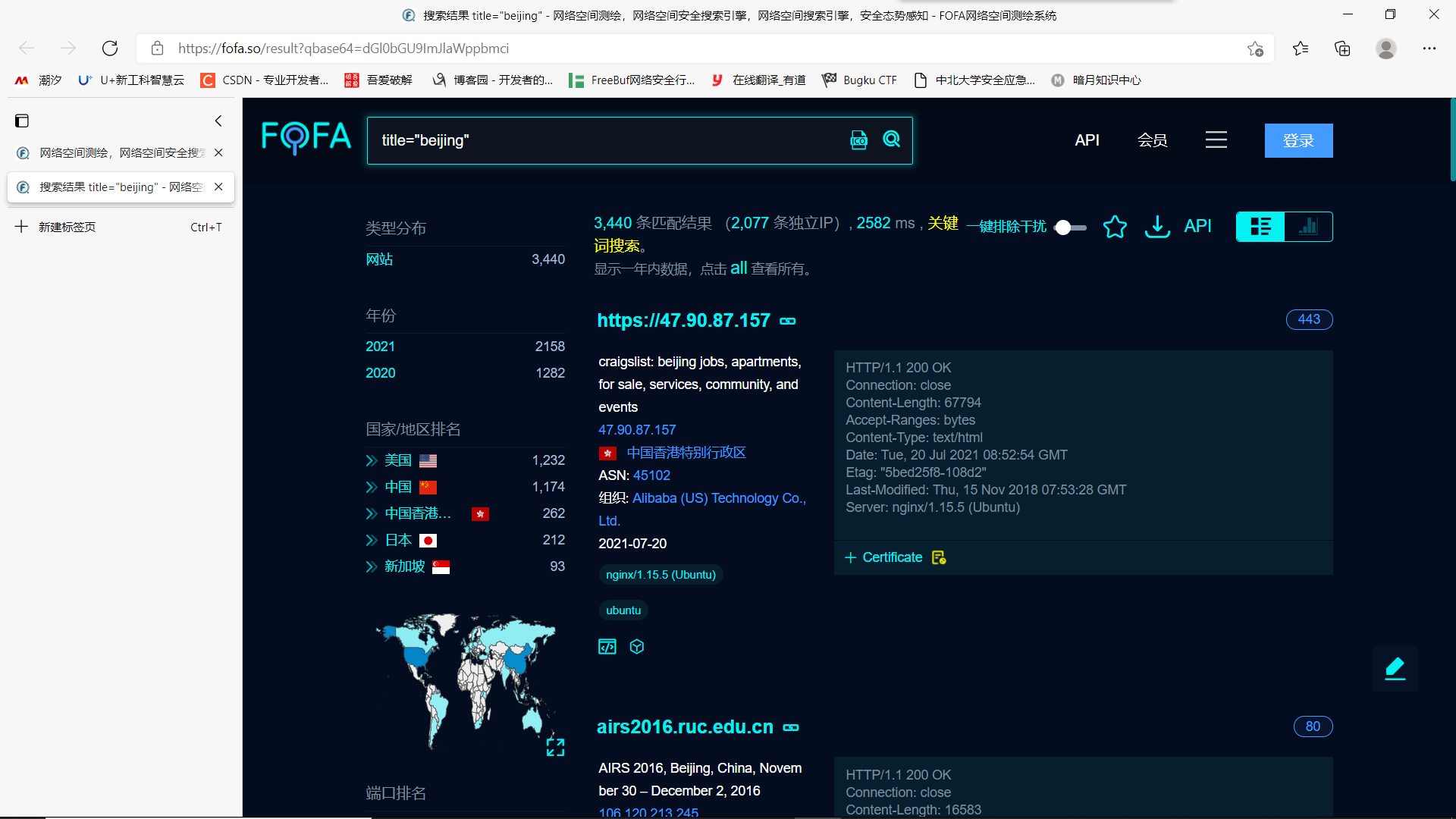The height and width of the screenshot is (819, 1456).
Task: Open the cube product icon under ubuntu tag
Action: coord(637,647)
